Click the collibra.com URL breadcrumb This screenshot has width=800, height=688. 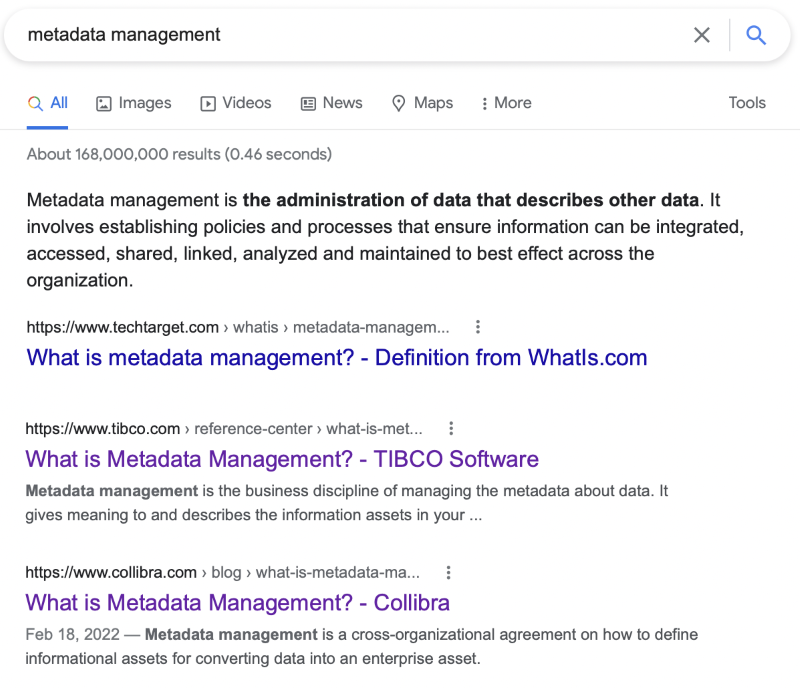click(222, 573)
